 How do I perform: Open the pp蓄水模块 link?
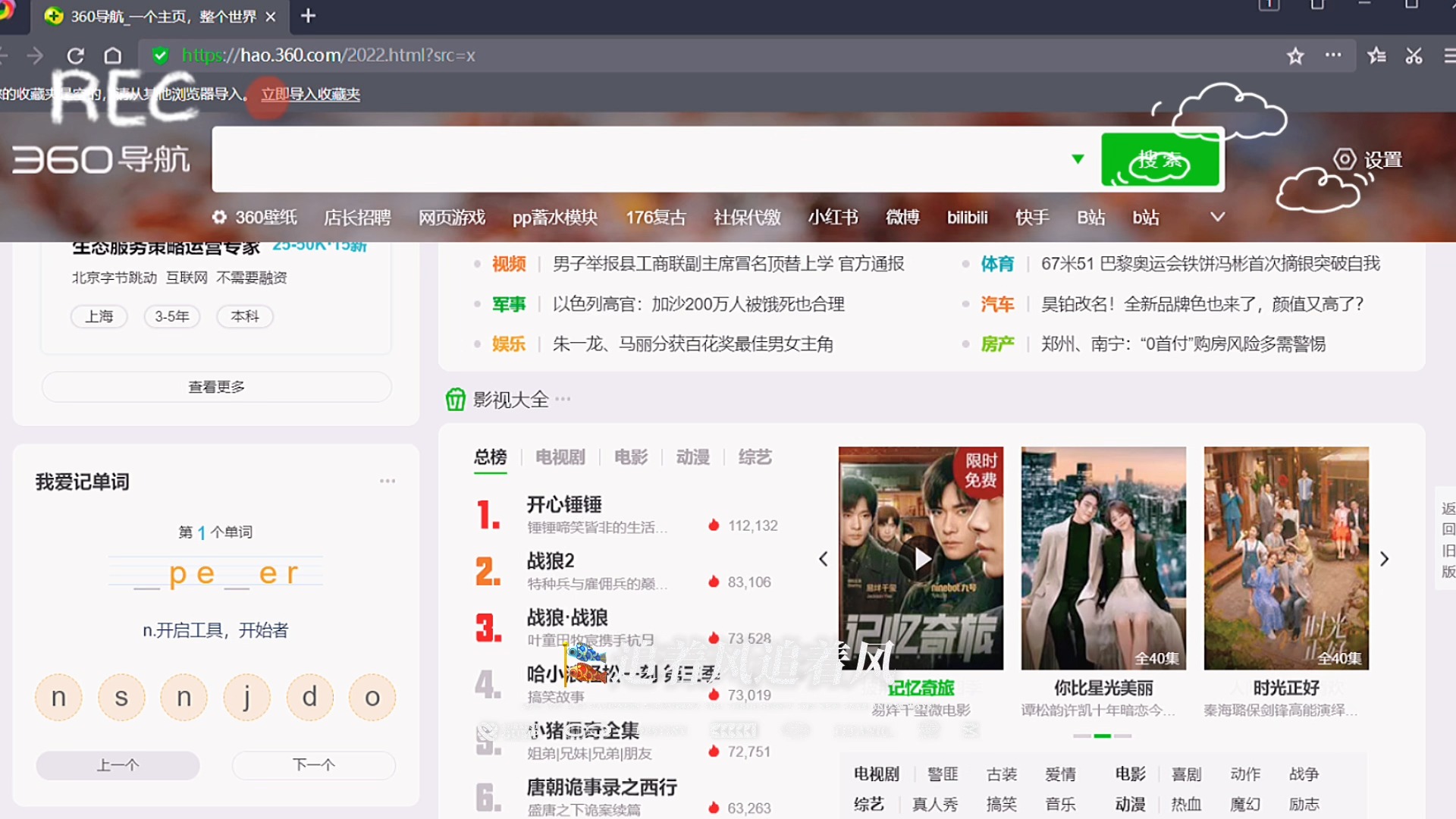(555, 218)
